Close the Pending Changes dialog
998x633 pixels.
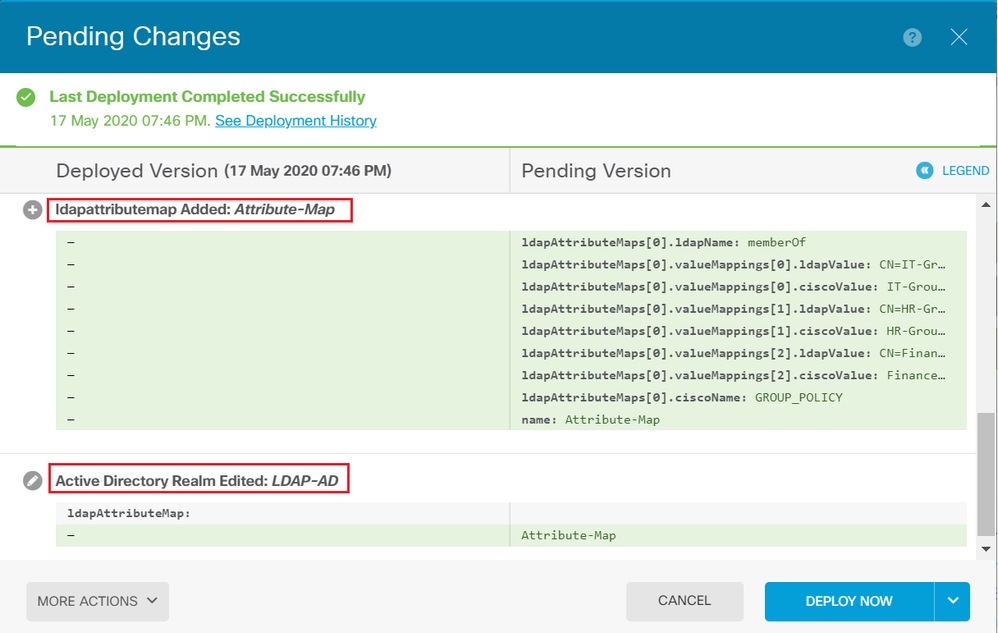point(959,37)
